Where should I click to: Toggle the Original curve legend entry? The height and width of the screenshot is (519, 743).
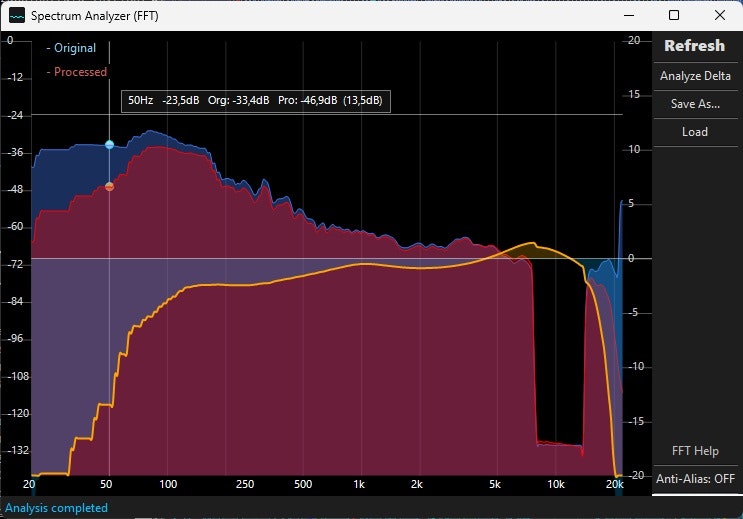tap(71, 48)
